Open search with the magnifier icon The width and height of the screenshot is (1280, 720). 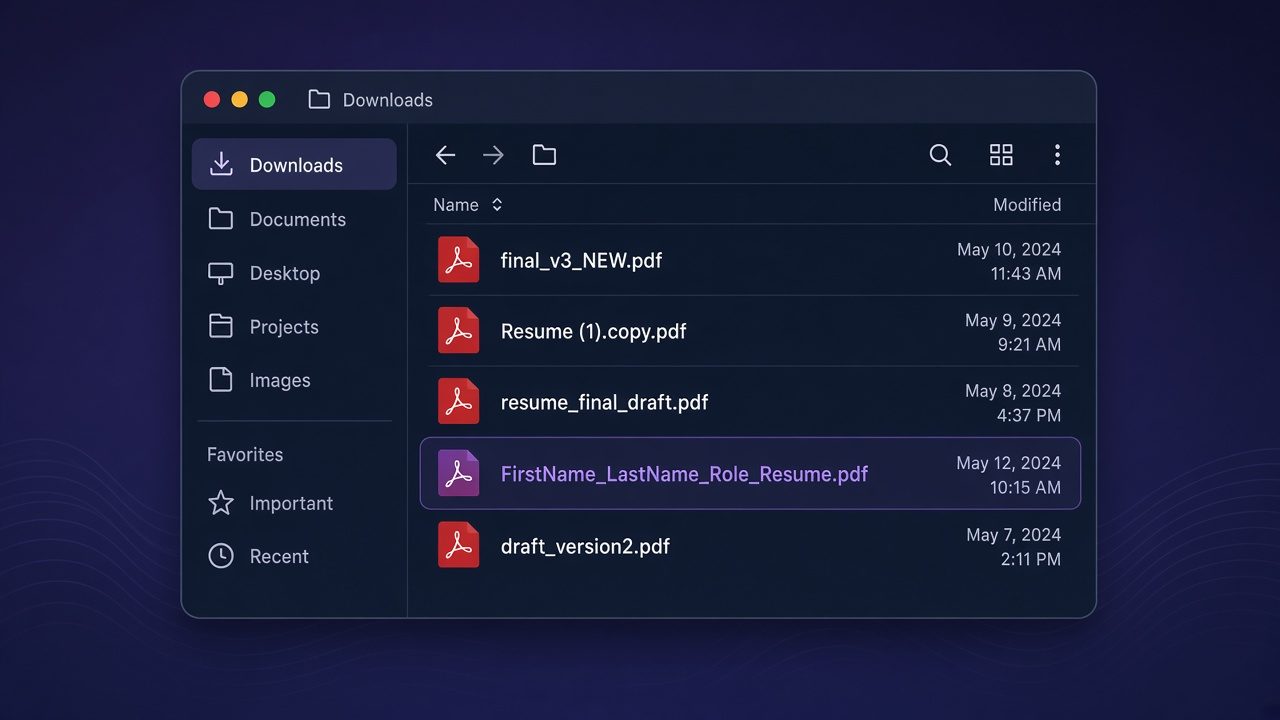click(x=940, y=155)
